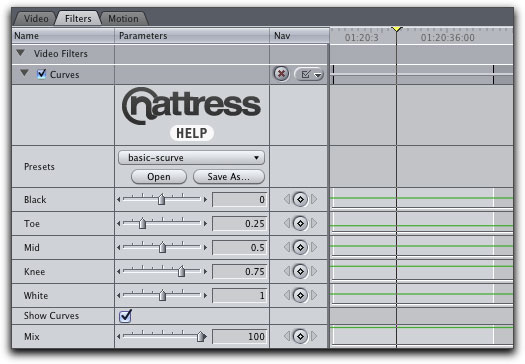525x364 pixels.
Task: Click the Mix slider handle
Action: click(x=201, y=336)
